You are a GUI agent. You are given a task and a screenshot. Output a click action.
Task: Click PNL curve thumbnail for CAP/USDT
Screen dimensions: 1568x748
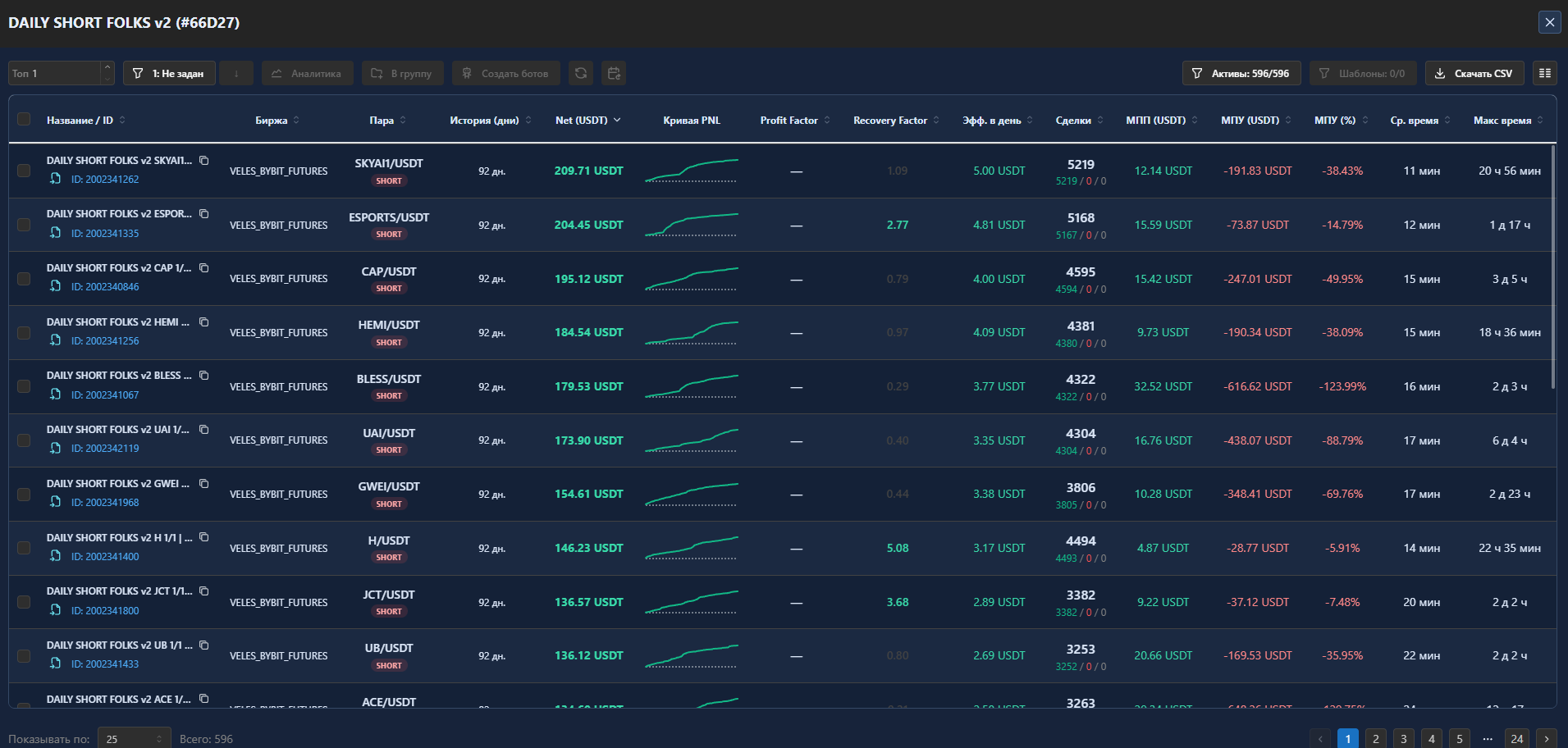[692, 279]
